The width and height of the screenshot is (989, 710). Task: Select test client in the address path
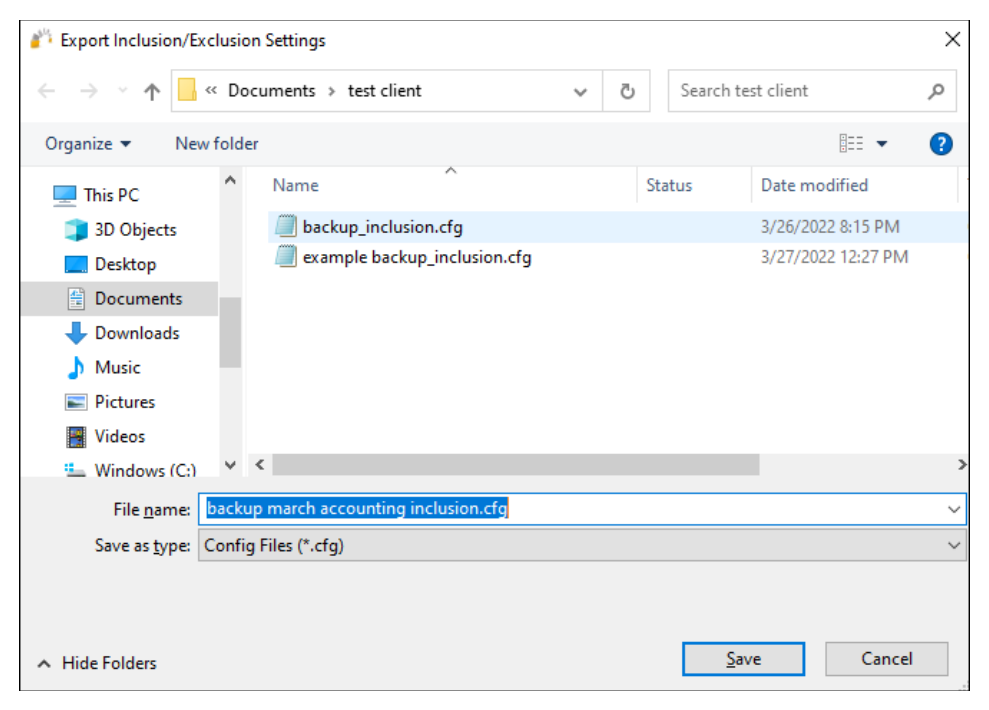pyautogui.click(x=384, y=91)
